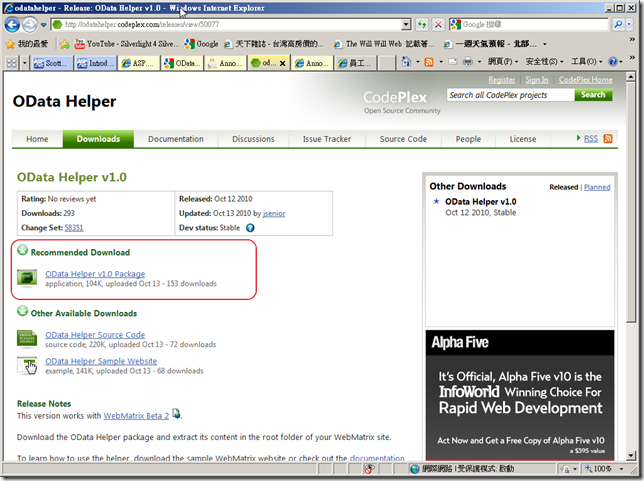Viewport: 644px width, 481px height.
Task: Start search with the magnifier icon
Action: tap(618, 25)
